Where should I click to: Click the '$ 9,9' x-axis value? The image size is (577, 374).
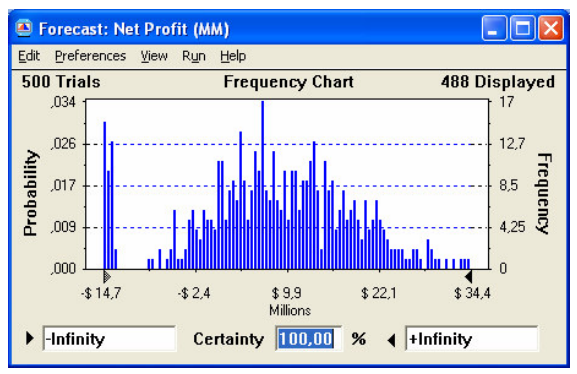(x=286, y=293)
